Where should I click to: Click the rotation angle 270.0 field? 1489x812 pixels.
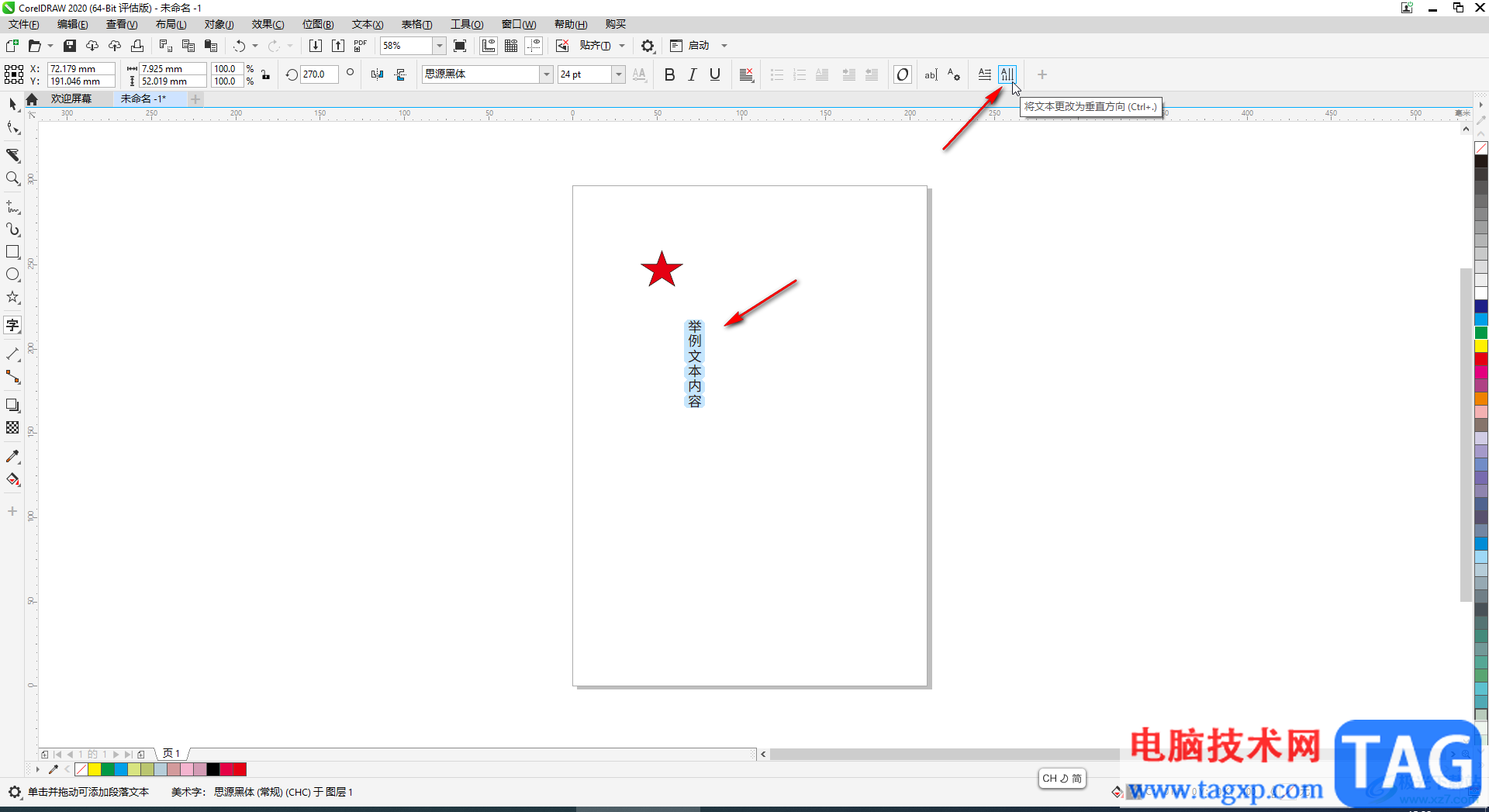pos(319,74)
